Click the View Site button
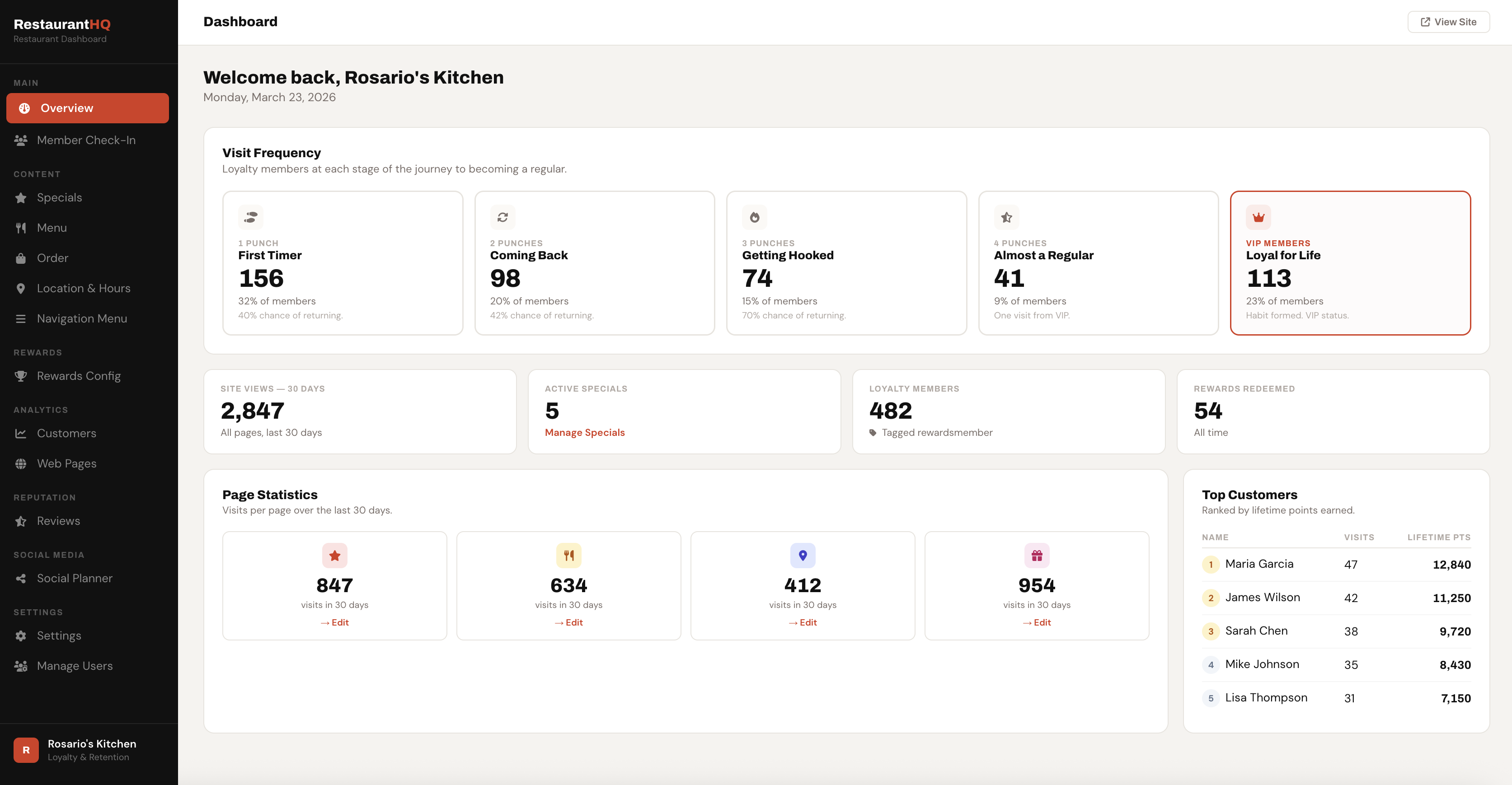The image size is (1512, 785). click(1448, 21)
